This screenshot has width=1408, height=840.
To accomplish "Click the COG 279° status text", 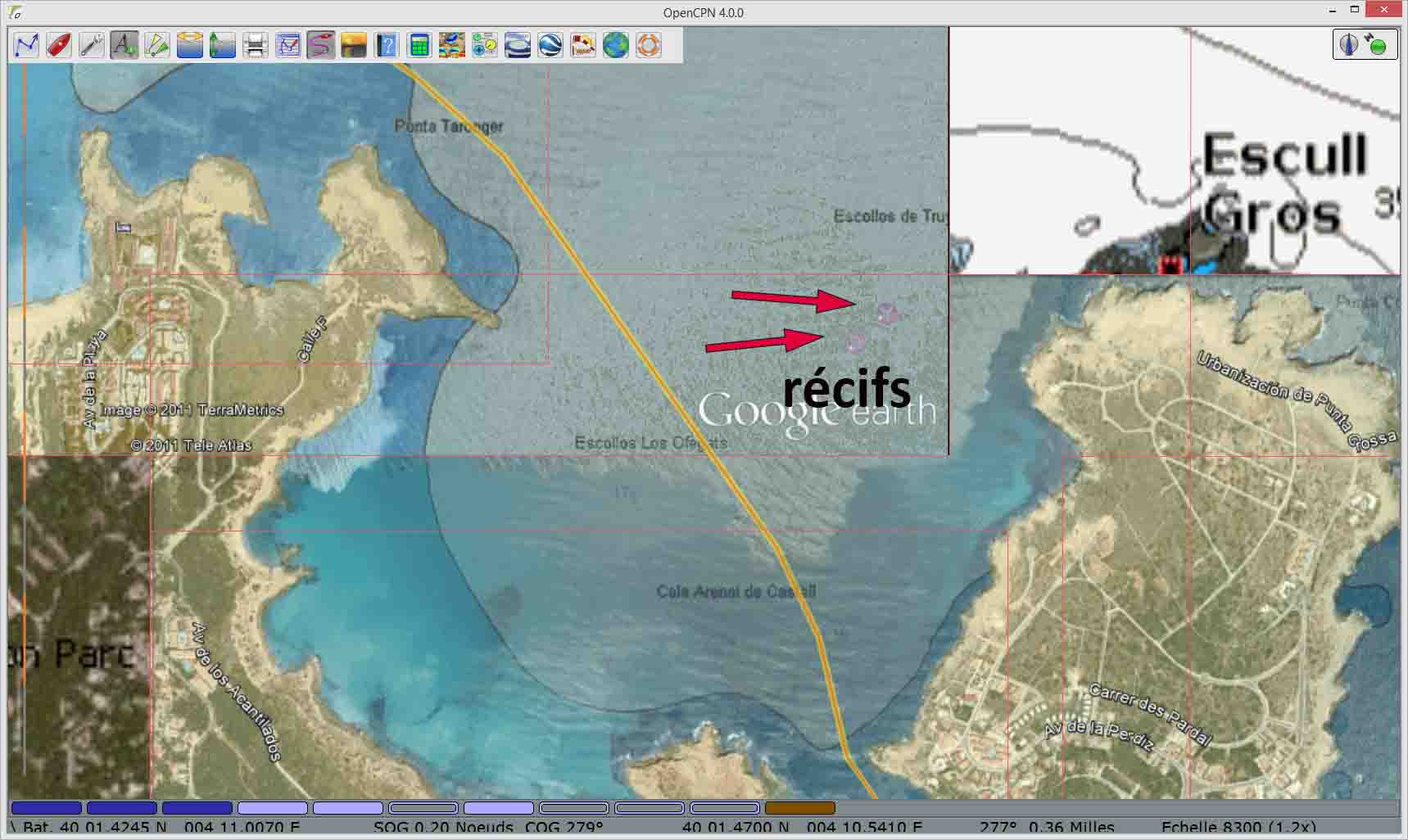I will pos(564,827).
